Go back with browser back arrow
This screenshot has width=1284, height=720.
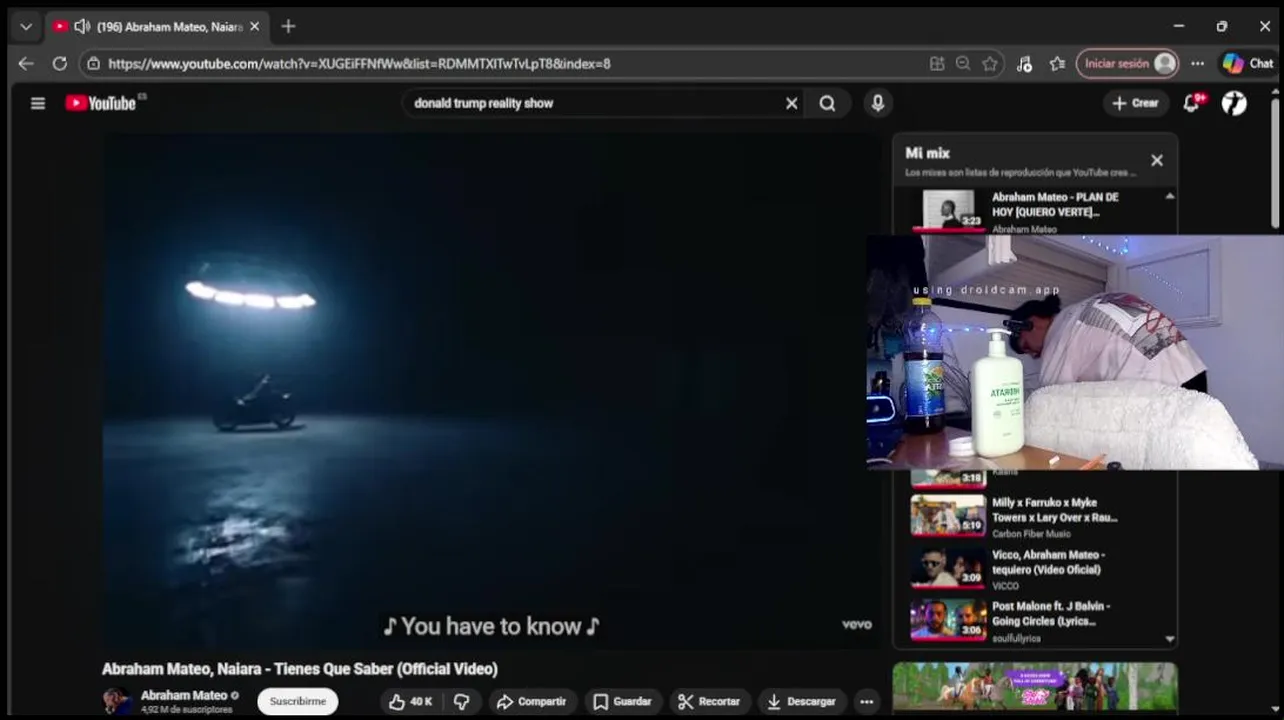[26, 63]
